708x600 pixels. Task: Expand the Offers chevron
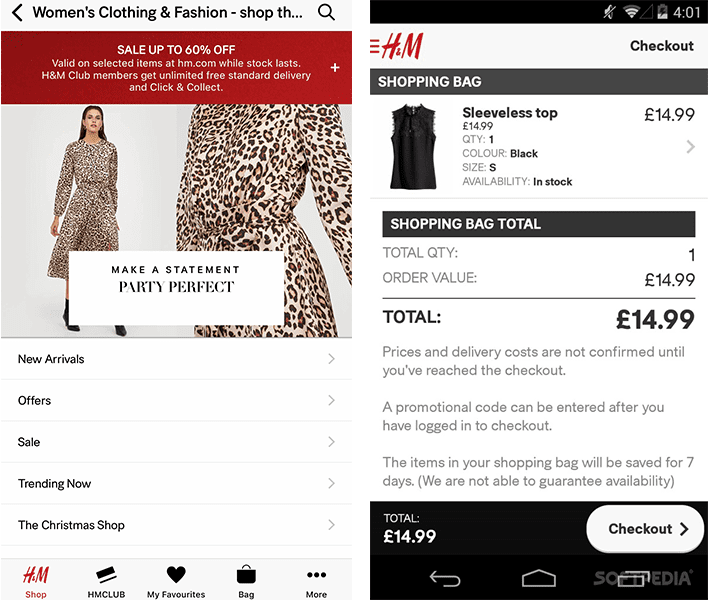pos(331,400)
